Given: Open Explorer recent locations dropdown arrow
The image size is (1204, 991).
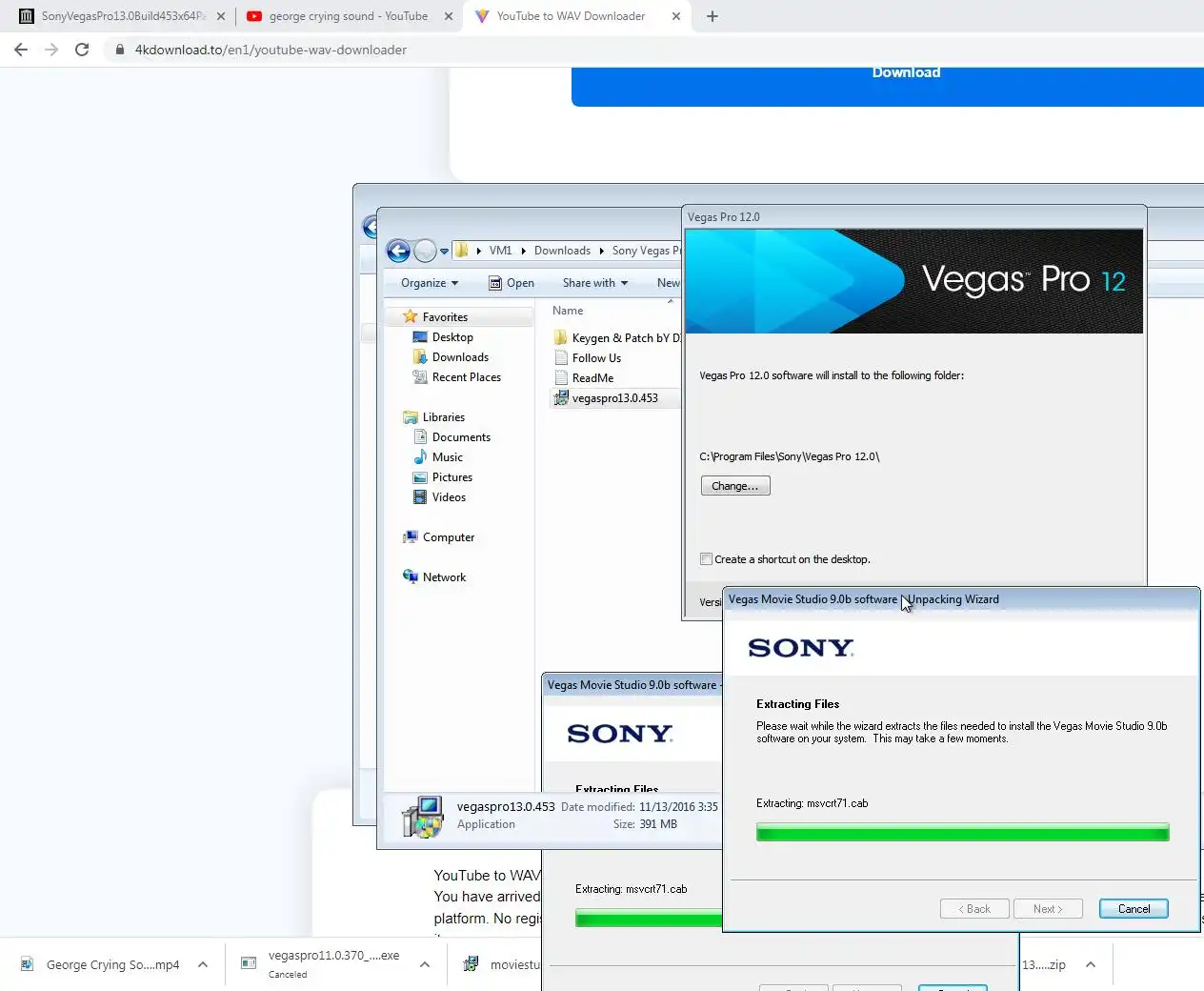Looking at the screenshot, I should click(444, 252).
